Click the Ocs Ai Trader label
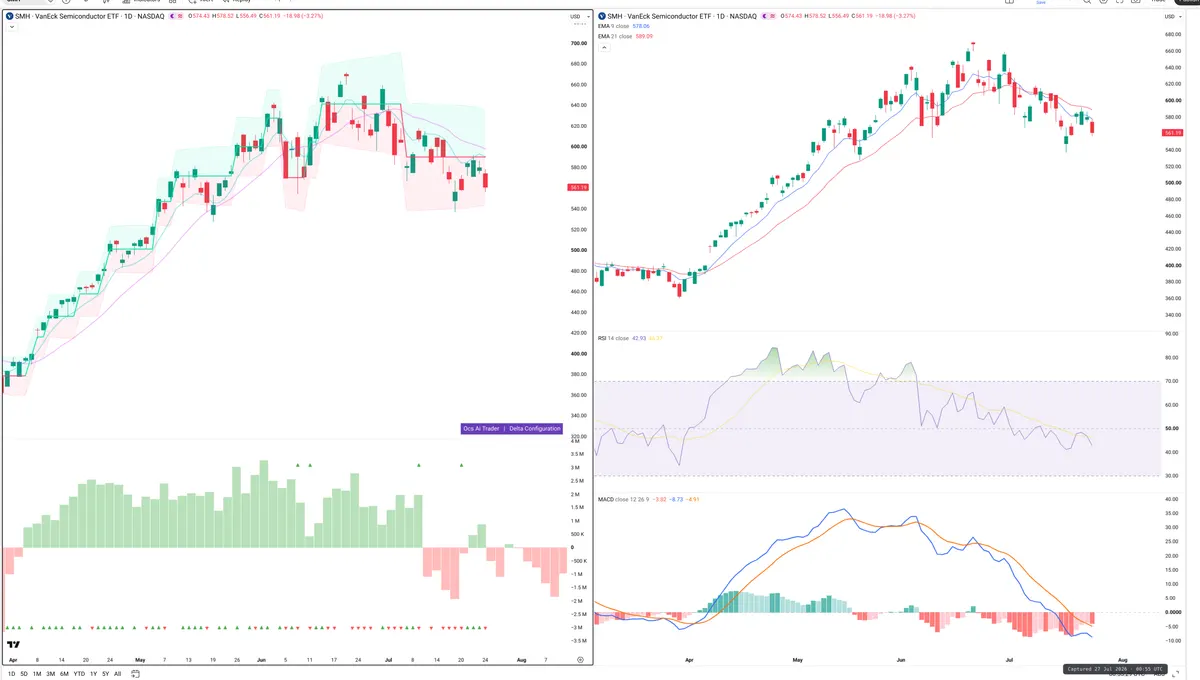The image size is (1200, 680). click(481, 428)
